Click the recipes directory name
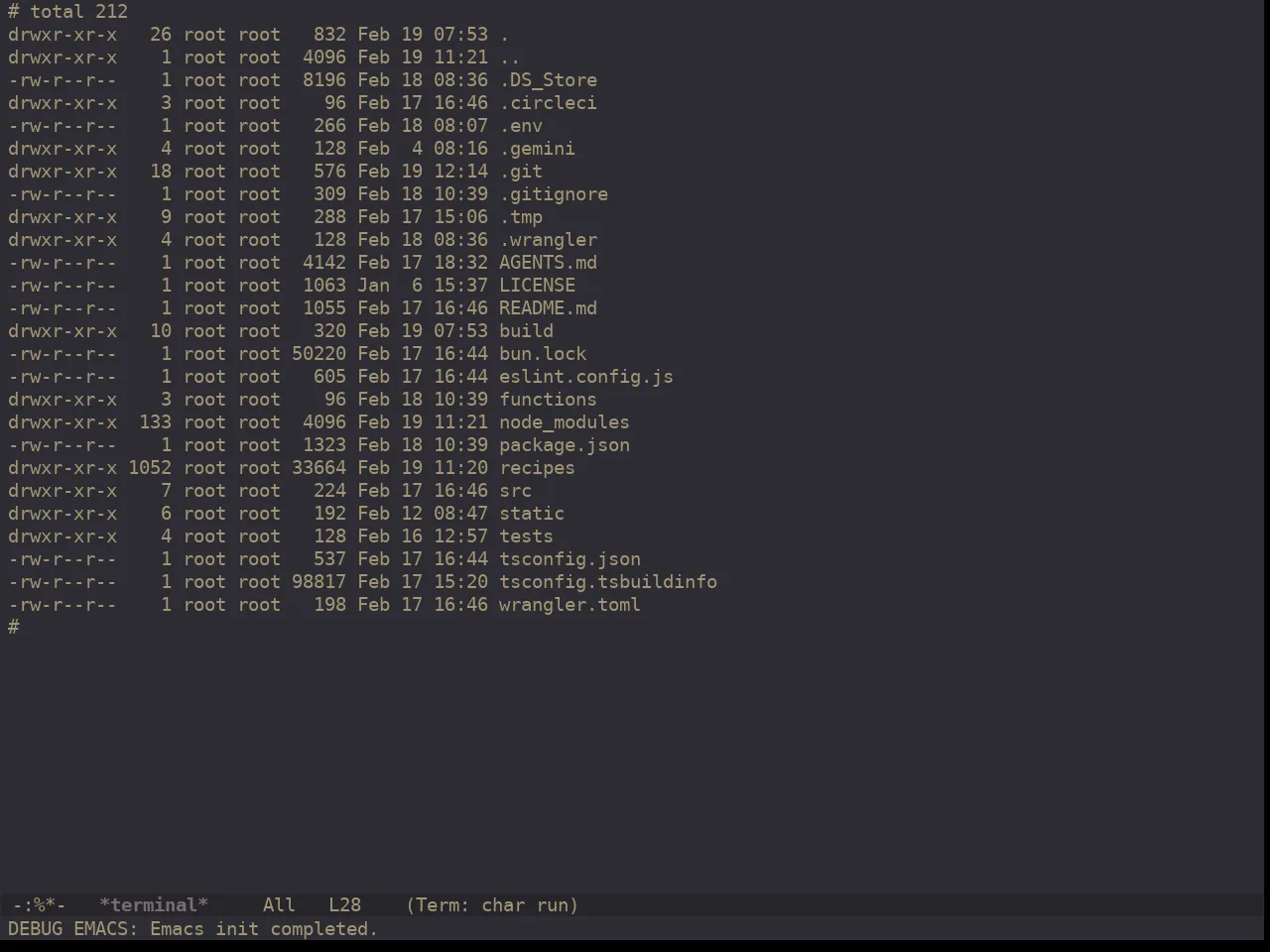 coord(537,468)
